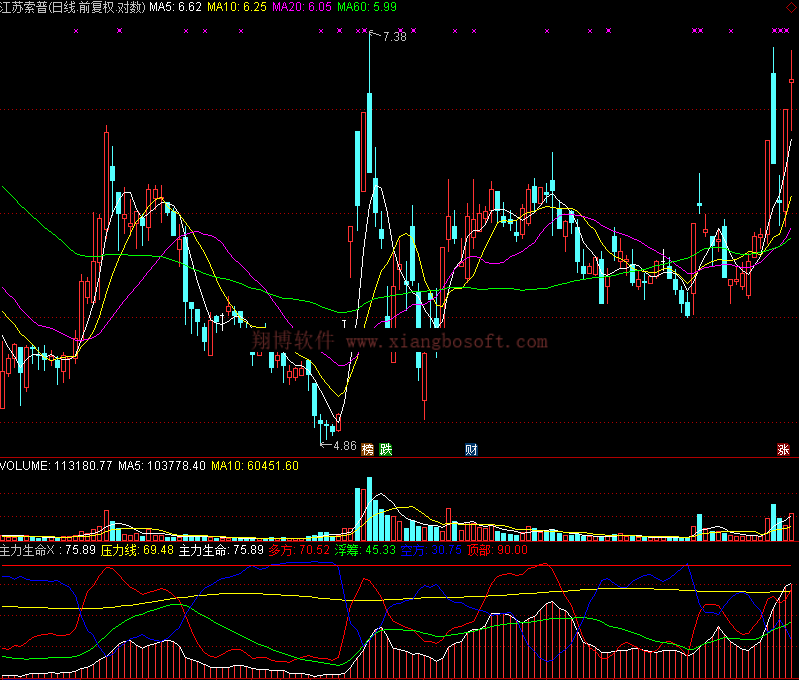
Task: Select the green MA60: 5.99 label
Action: point(367,7)
